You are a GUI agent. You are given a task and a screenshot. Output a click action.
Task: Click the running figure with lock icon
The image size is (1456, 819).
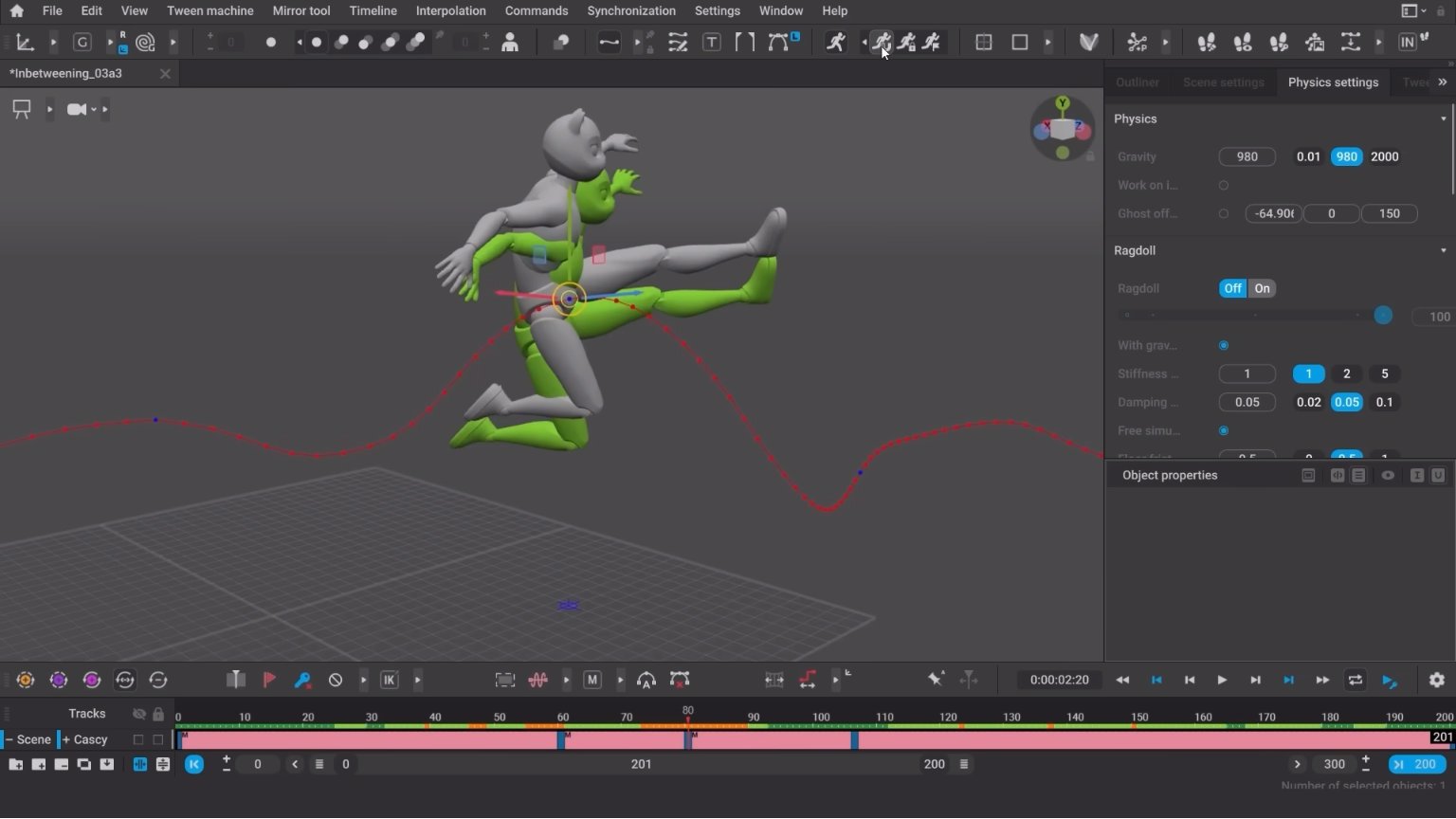(907, 43)
